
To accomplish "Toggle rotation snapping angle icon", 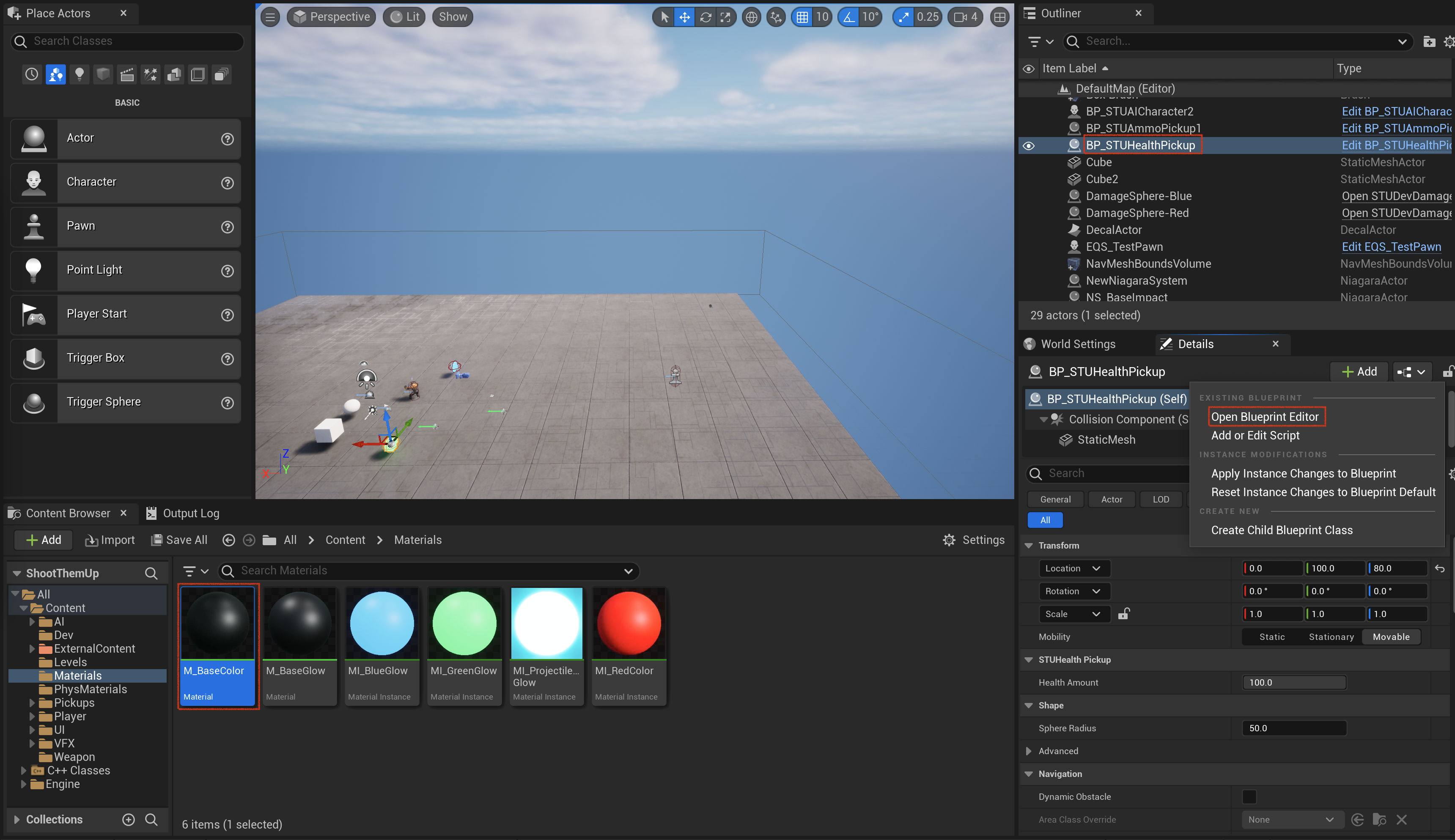I will [848, 17].
